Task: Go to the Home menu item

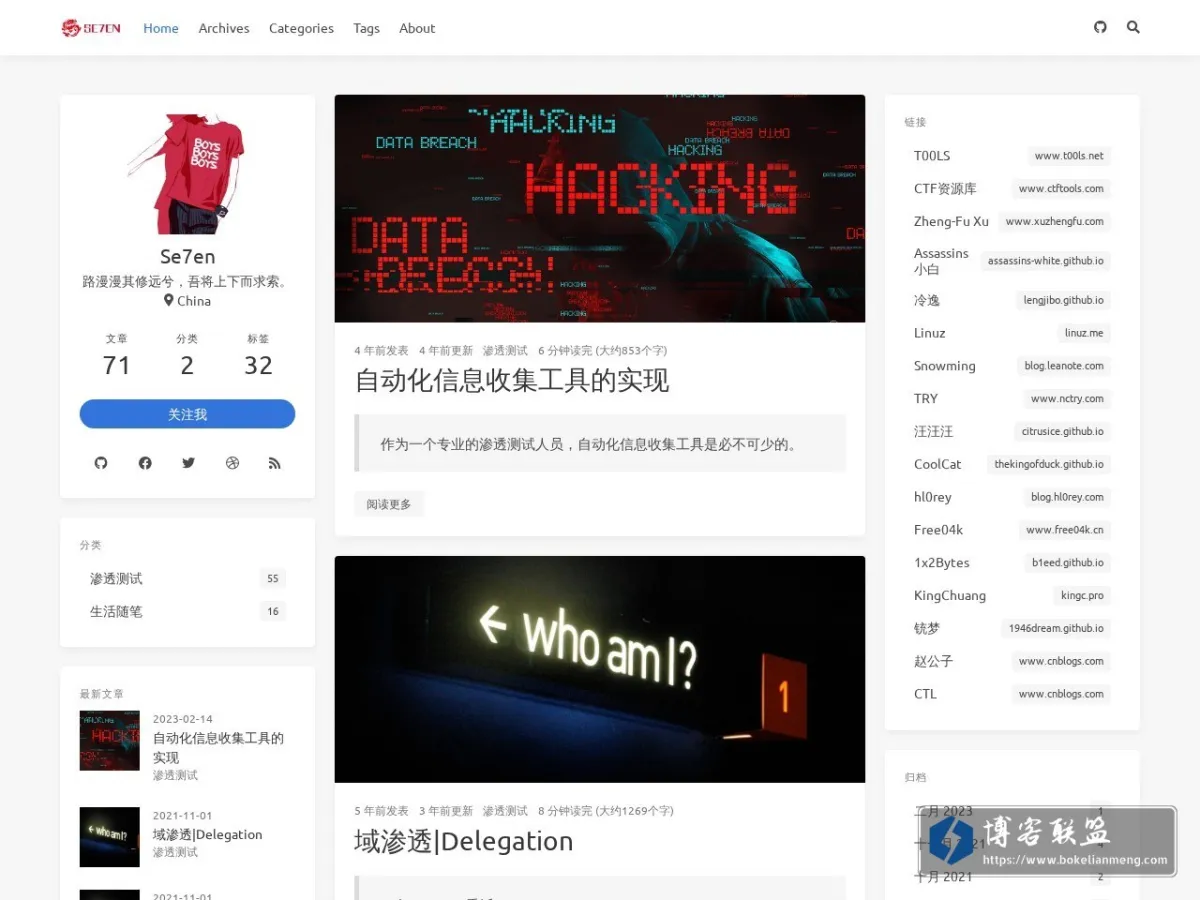Action: click(x=161, y=28)
